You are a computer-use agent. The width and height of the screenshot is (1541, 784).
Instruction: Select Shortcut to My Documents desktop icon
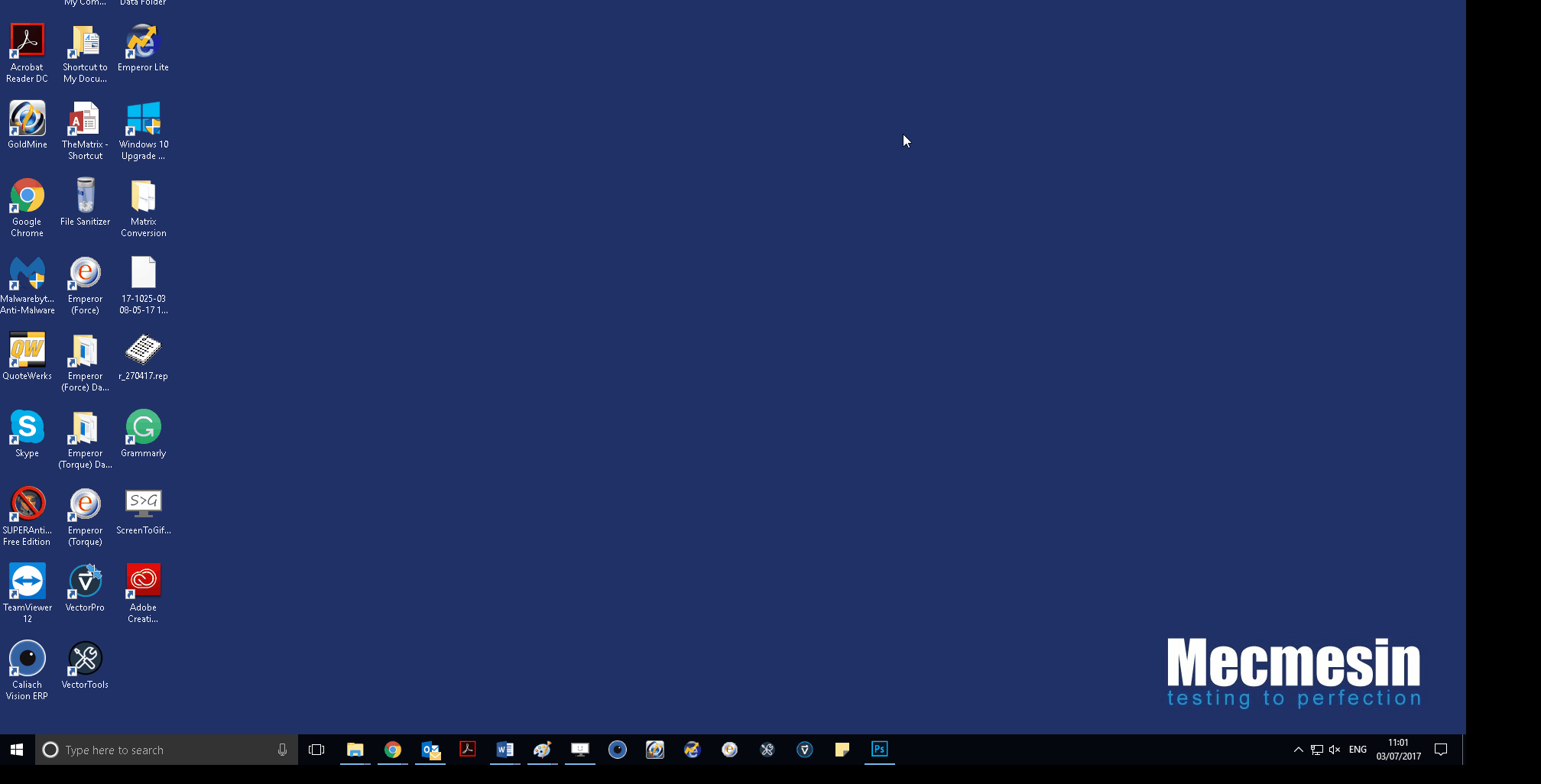click(x=85, y=53)
